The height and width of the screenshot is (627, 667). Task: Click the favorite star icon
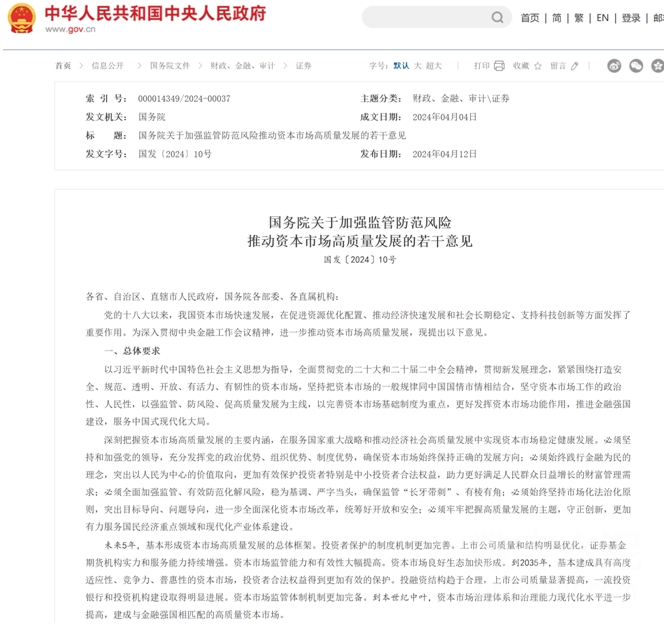coord(538,66)
